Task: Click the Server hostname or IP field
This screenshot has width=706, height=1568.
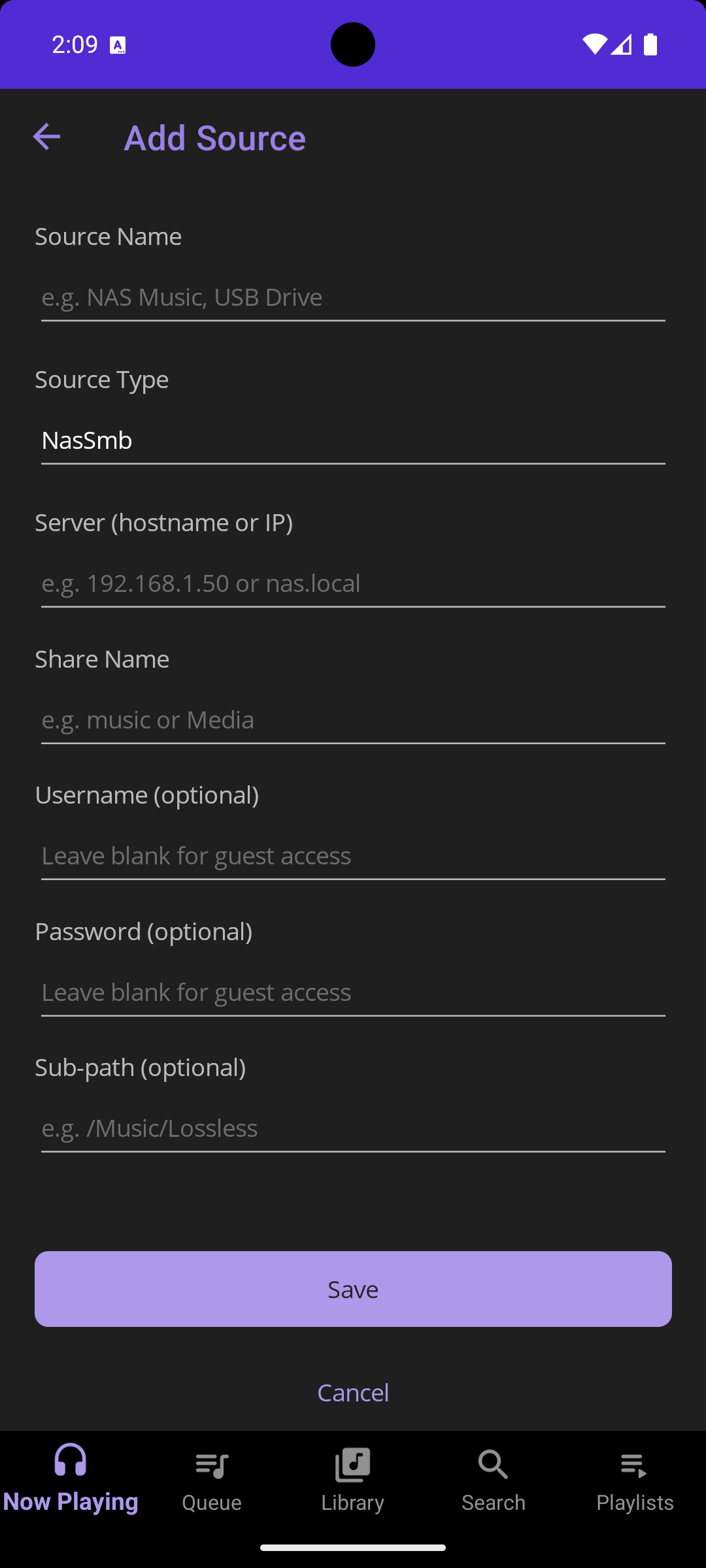Action: [353, 583]
